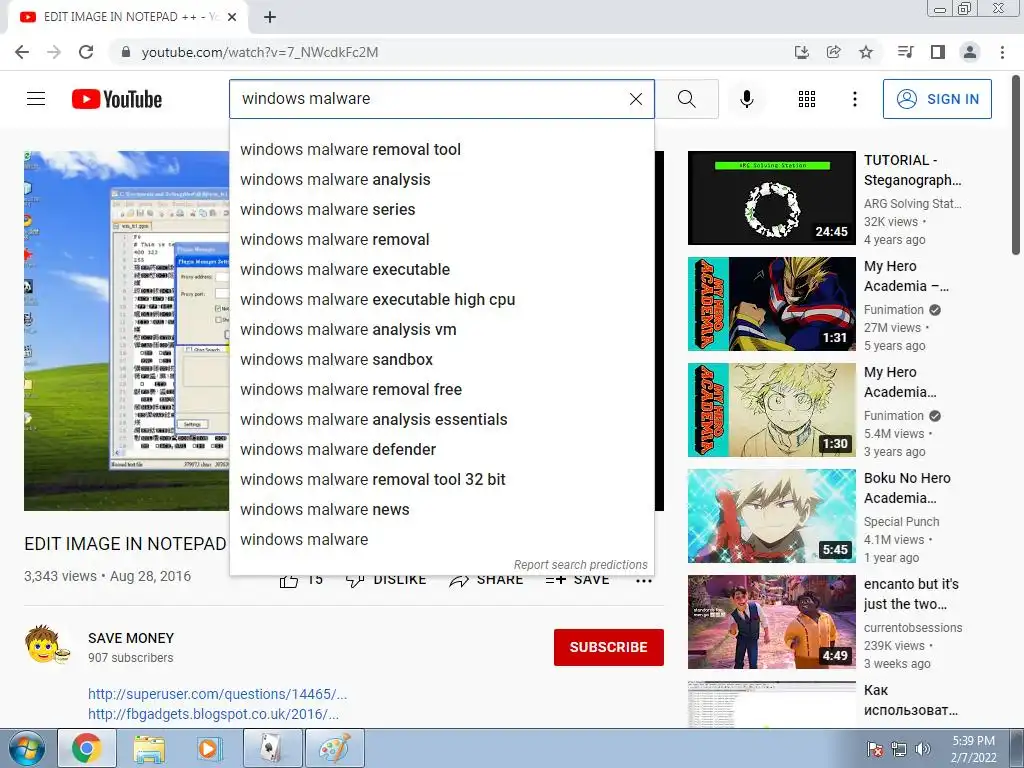Switch to Chrome in taskbar

pos(87,748)
